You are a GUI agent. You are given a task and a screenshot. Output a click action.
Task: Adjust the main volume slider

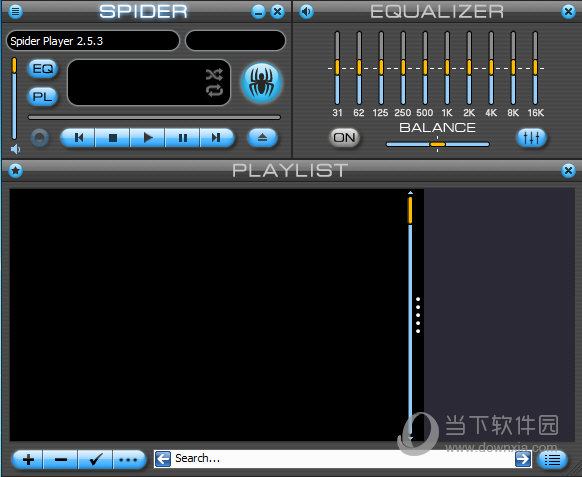tap(14, 98)
